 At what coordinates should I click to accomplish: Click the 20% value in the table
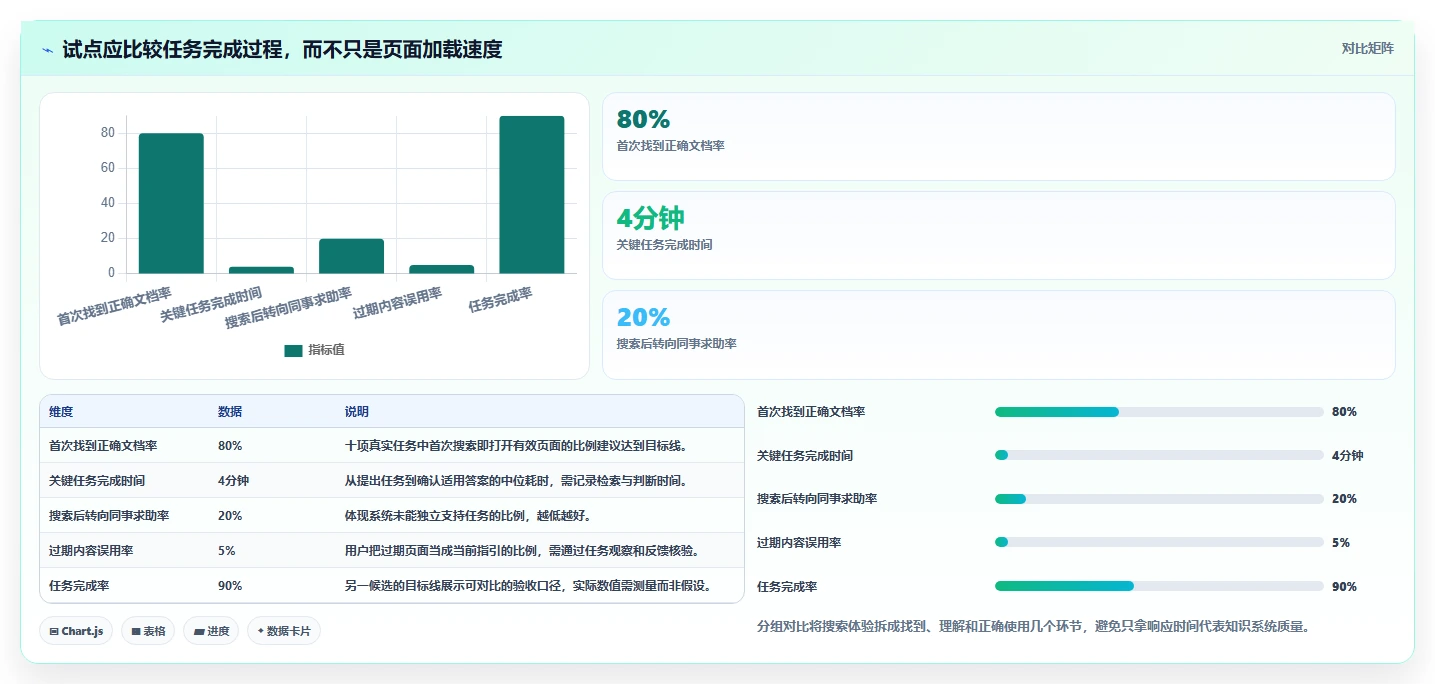click(x=230, y=516)
